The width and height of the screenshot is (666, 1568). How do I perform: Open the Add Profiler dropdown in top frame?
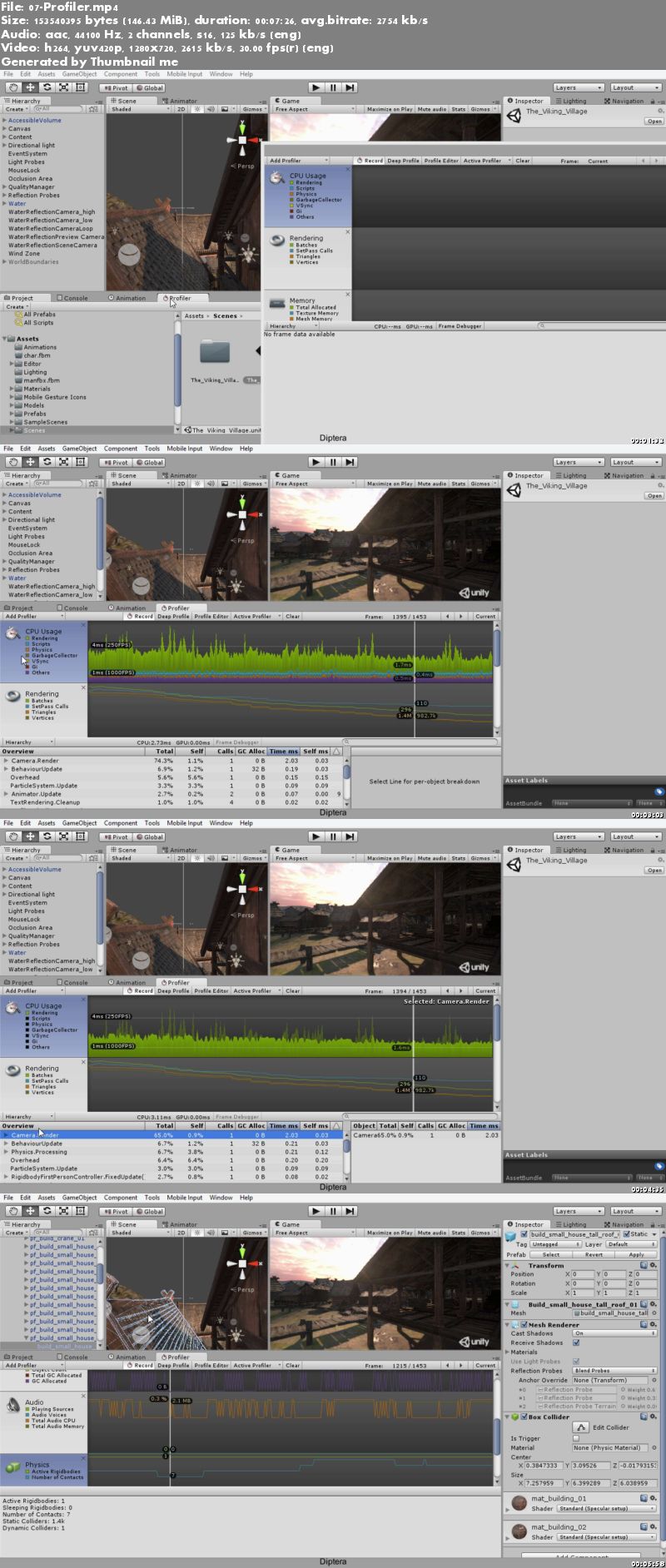(297, 161)
